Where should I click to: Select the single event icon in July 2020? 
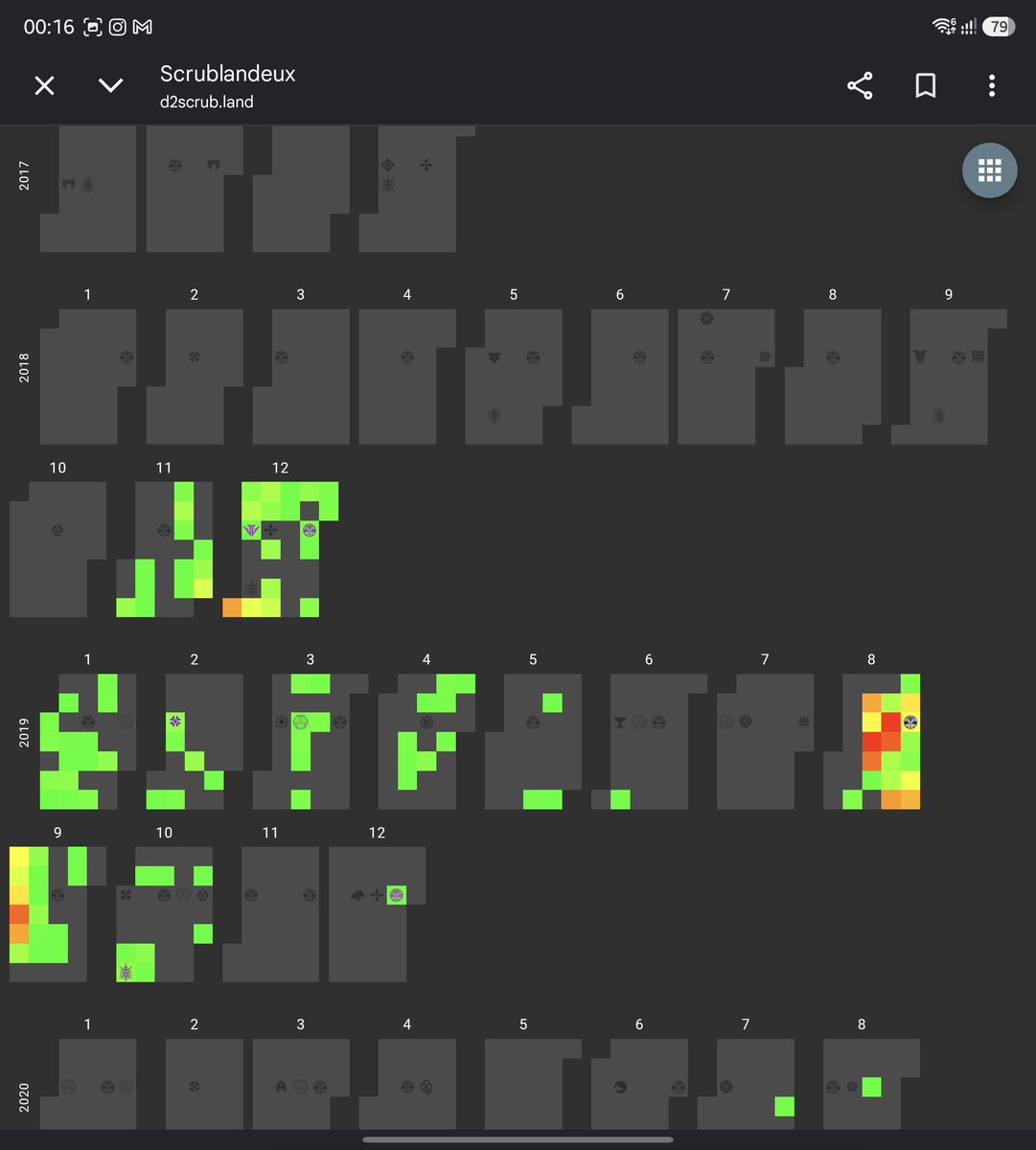(726, 1087)
